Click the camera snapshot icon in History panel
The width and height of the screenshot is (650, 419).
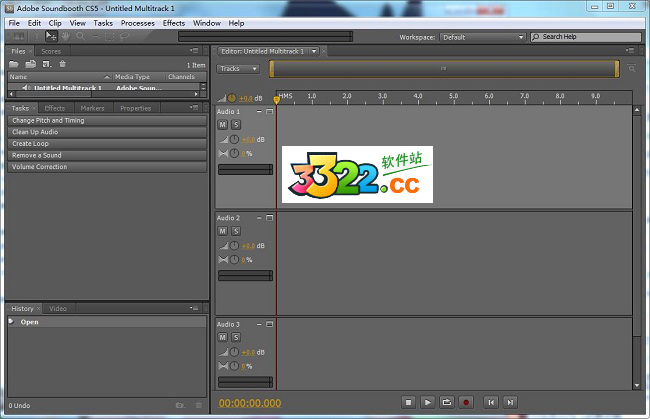[x=179, y=405]
